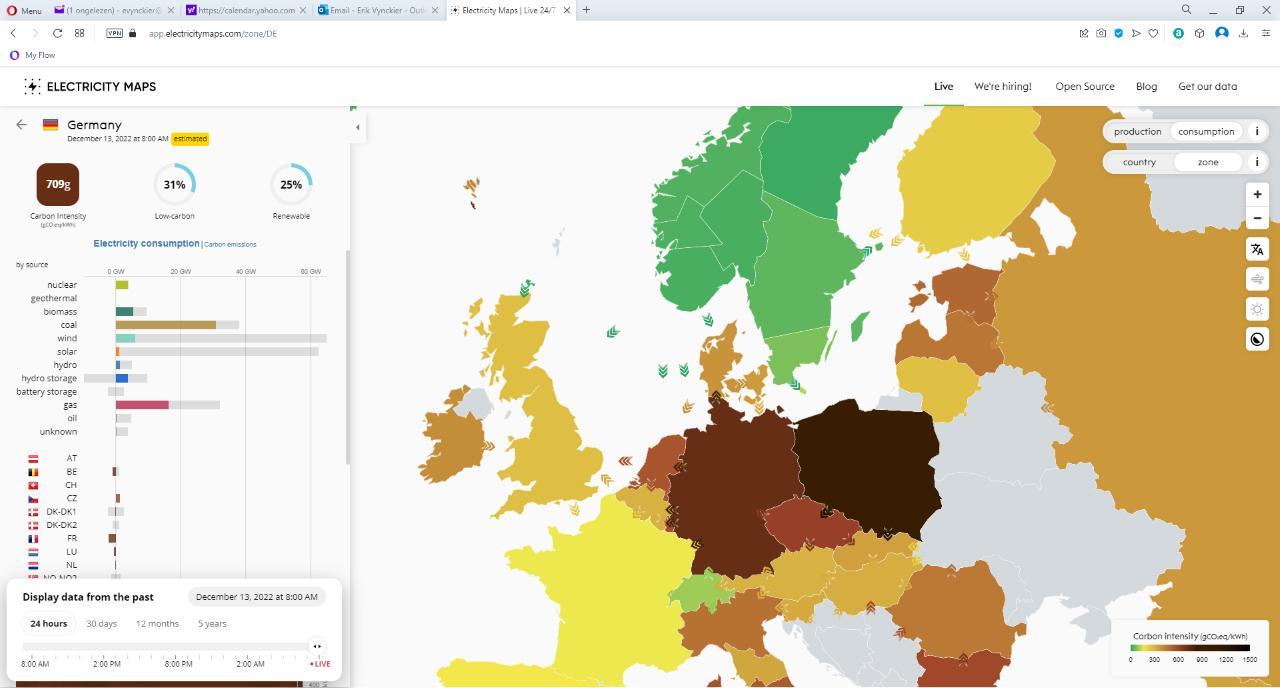Screen dimensions: 1280x688
Task: Go back in browser history
Action: point(13,33)
